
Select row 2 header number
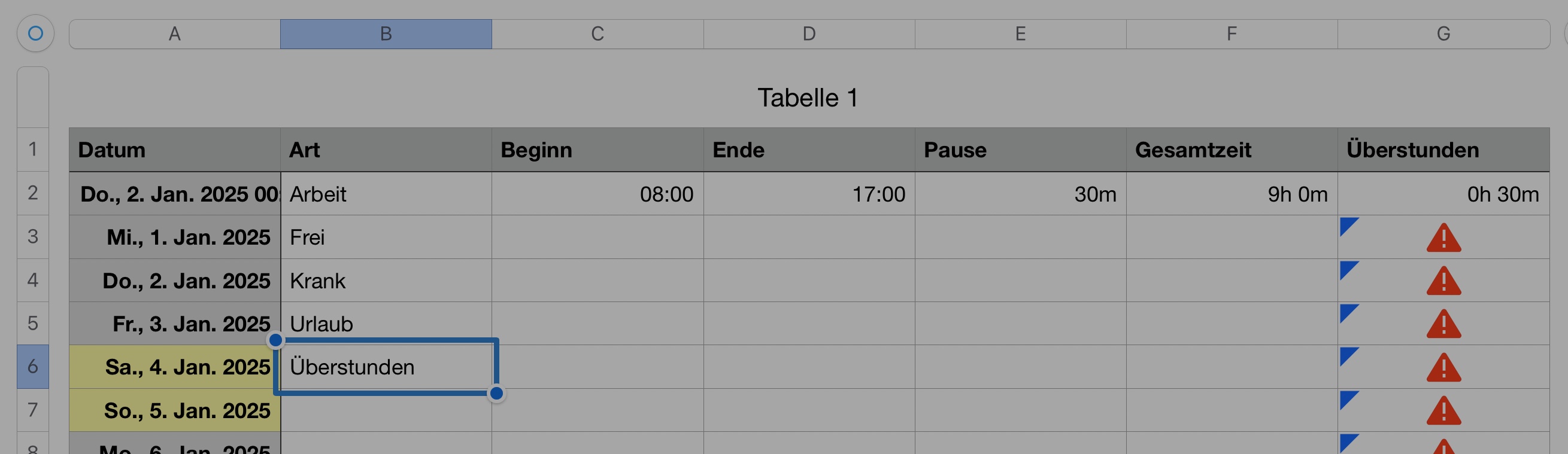tap(33, 193)
